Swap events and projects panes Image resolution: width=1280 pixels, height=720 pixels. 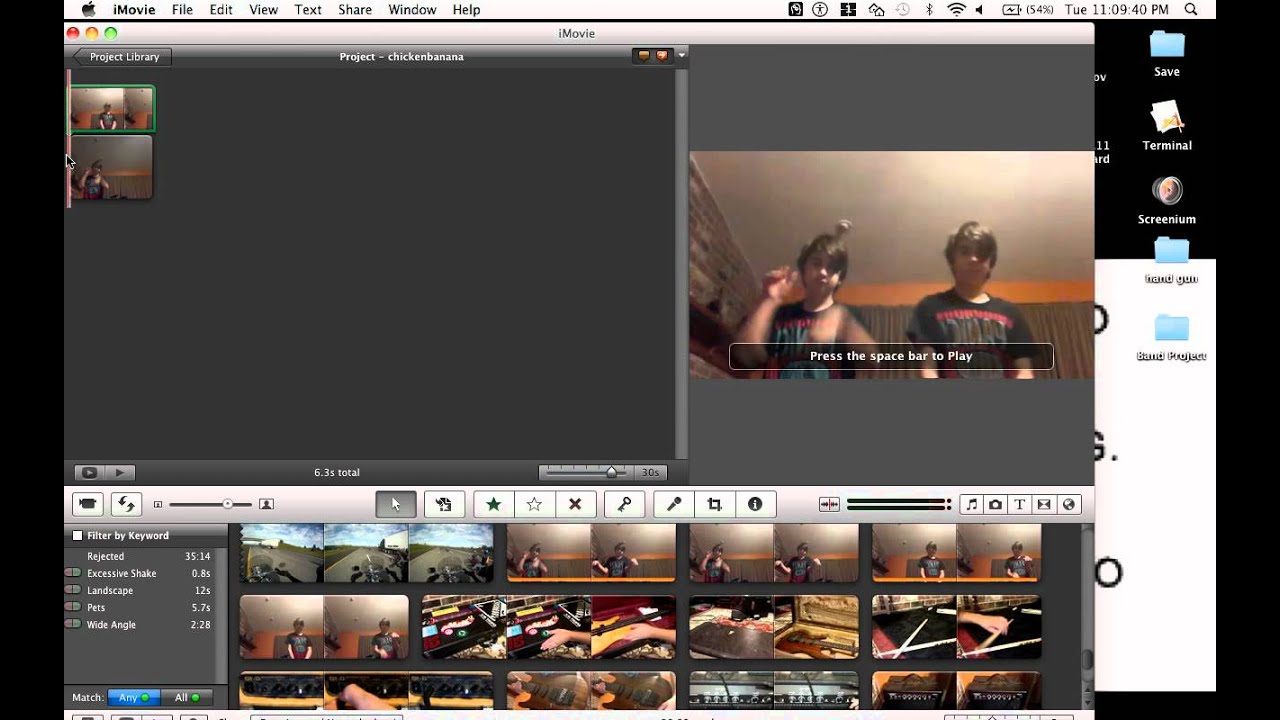(x=125, y=504)
